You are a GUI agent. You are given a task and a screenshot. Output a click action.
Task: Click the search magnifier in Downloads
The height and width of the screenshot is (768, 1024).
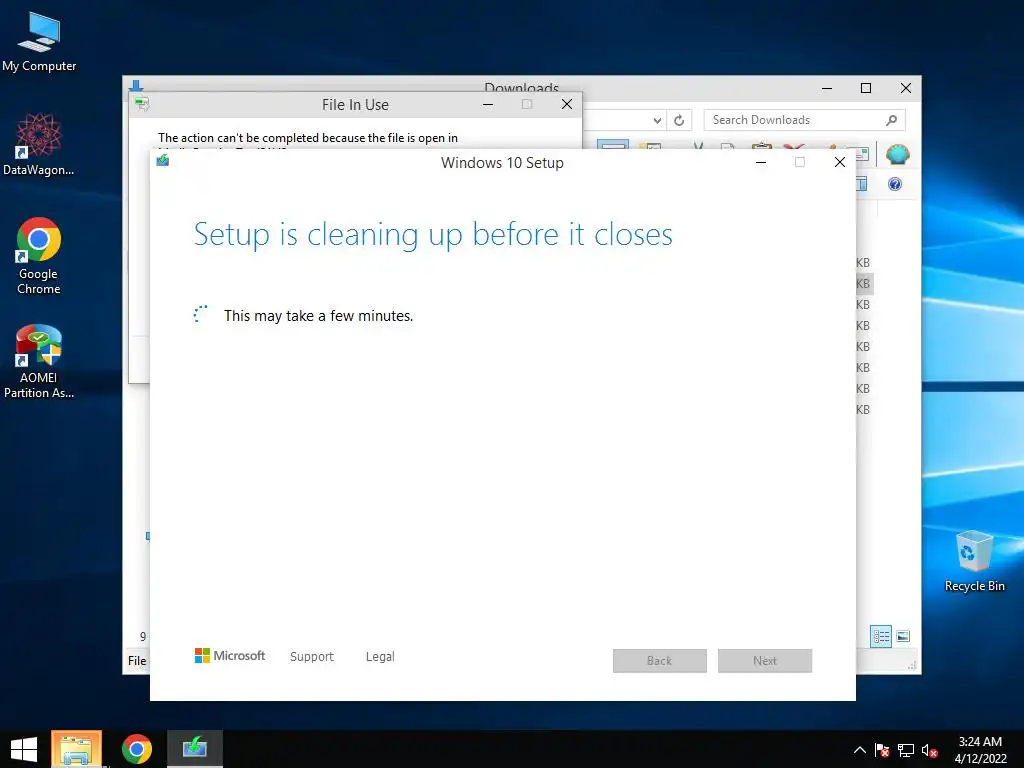891,120
